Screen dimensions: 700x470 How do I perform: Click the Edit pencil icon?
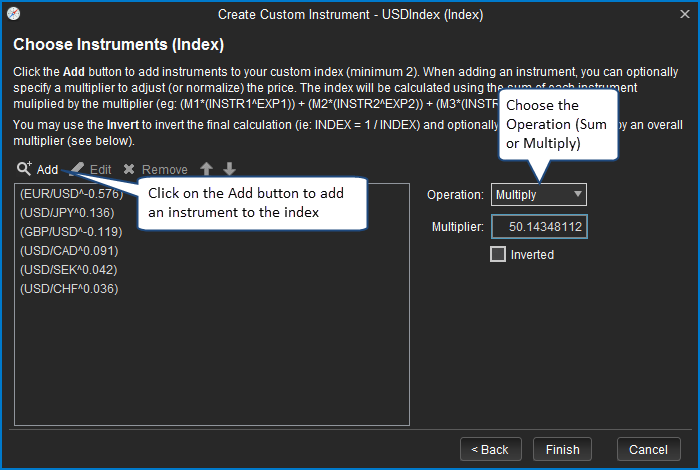(x=80, y=169)
